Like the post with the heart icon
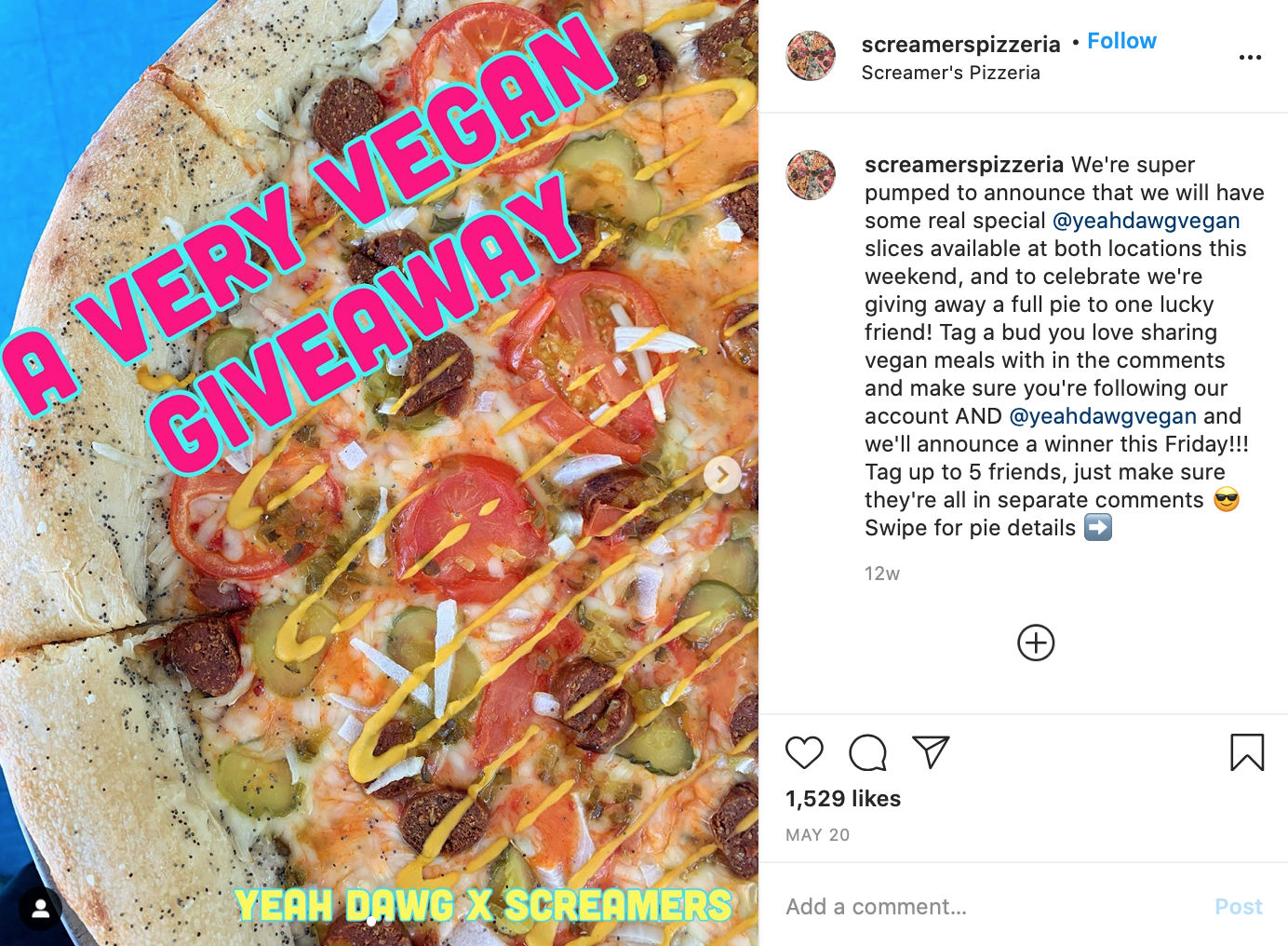1288x946 pixels. coord(804,752)
